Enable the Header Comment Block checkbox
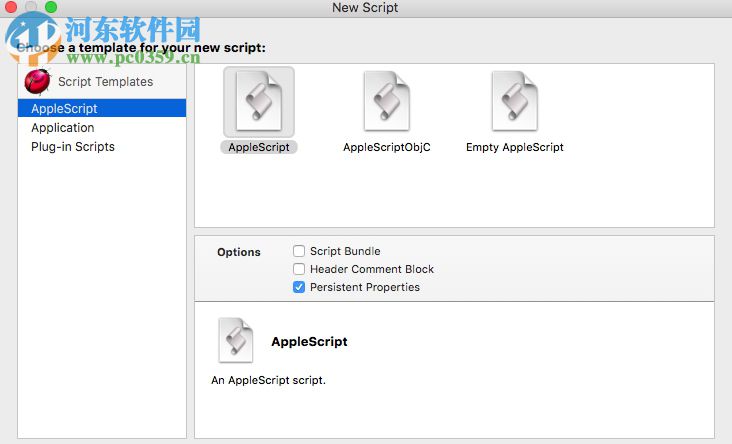This screenshot has height=444, width=732. click(299, 269)
